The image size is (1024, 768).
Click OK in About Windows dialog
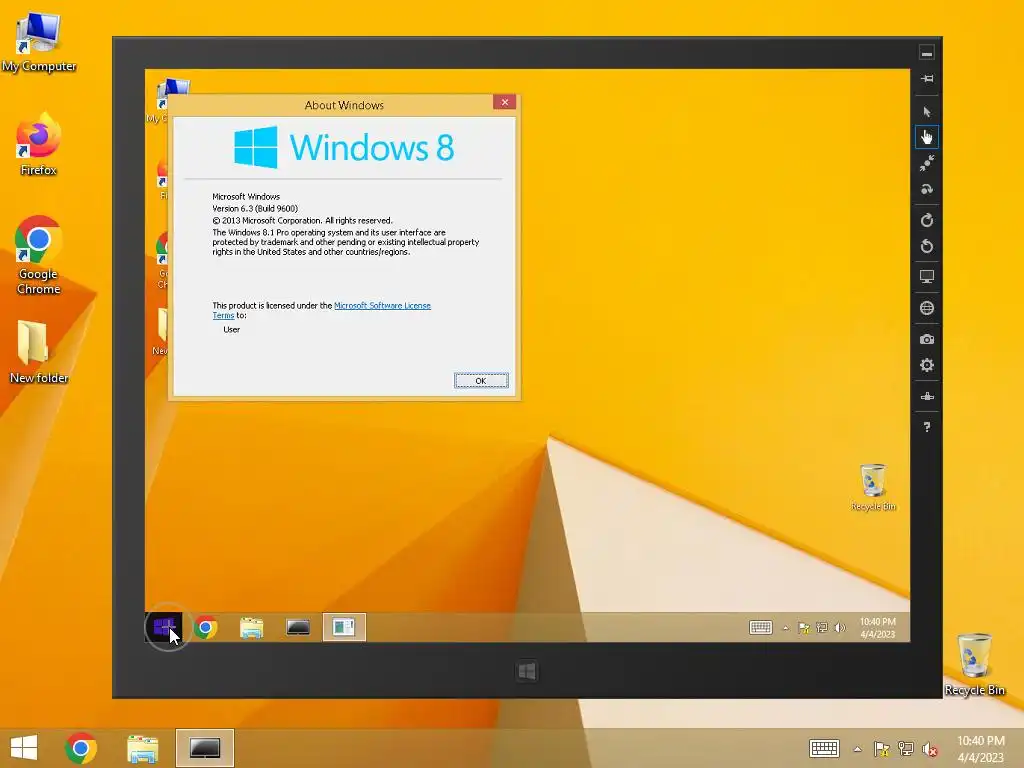click(x=481, y=381)
